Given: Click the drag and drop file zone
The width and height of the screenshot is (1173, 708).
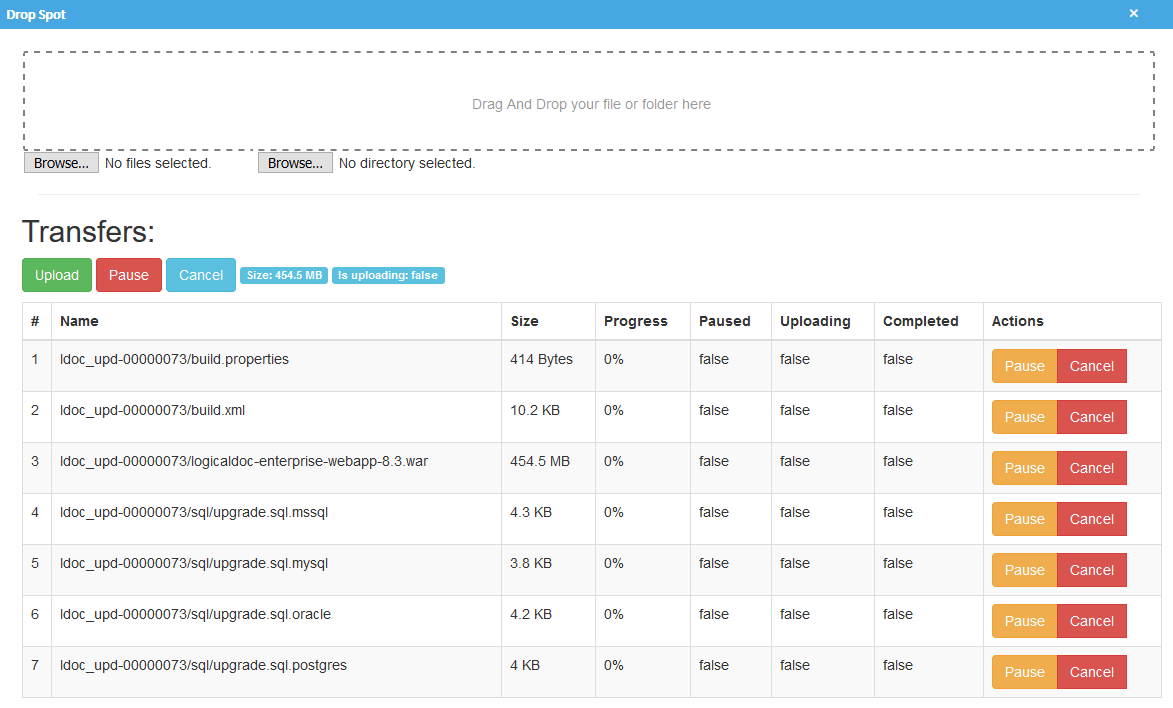Looking at the screenshot, I should click(x=589, y=101).
